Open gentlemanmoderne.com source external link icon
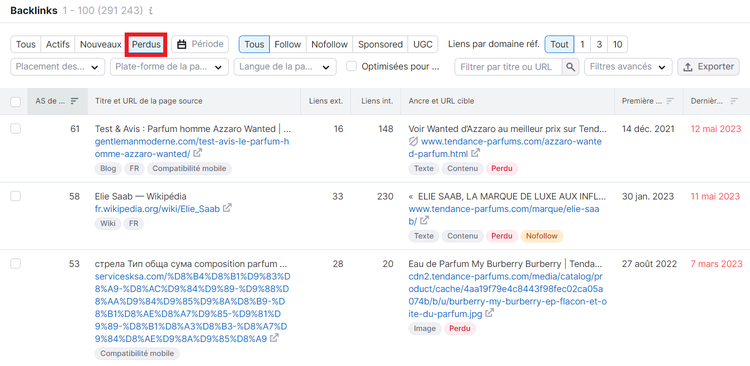This screenshot has width=750, height=366. 198,153
